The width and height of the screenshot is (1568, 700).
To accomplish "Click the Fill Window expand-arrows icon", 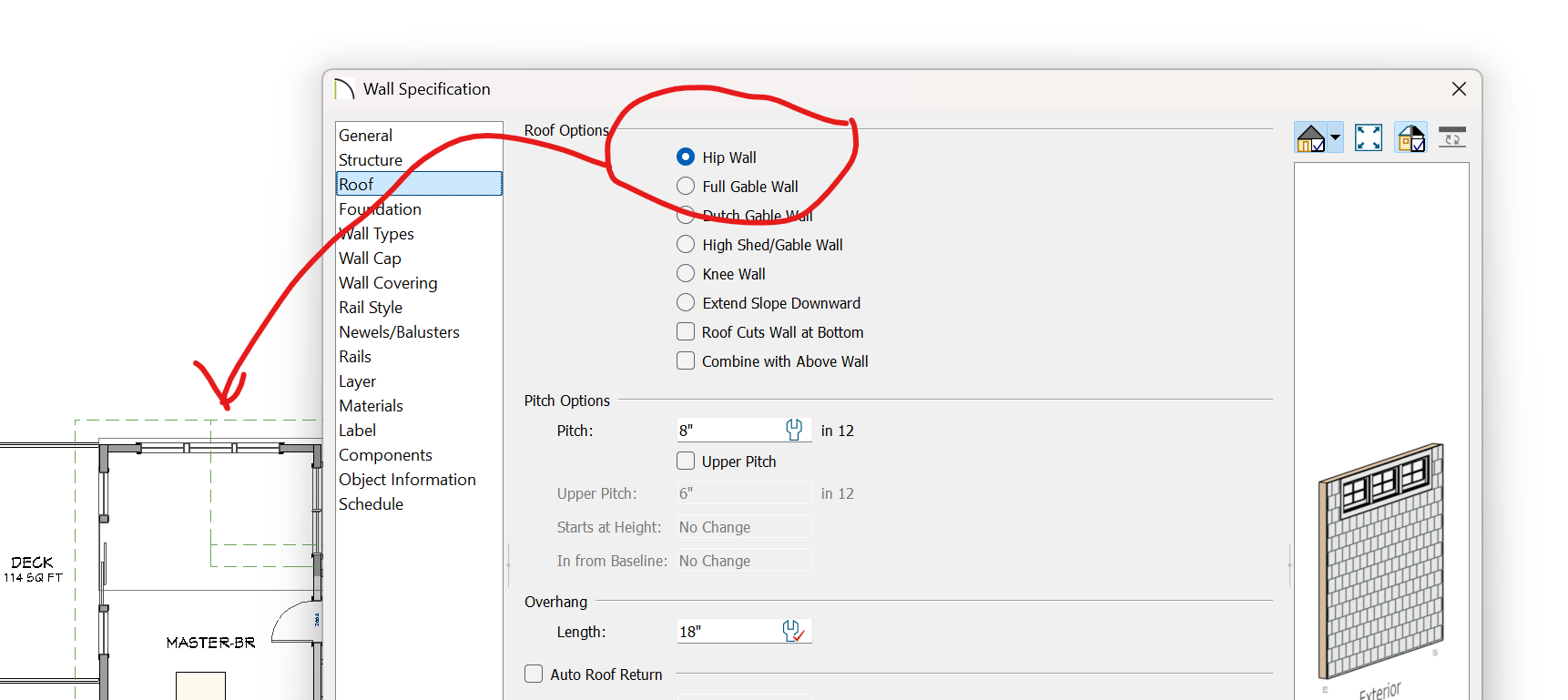I will pos(1368,138).
